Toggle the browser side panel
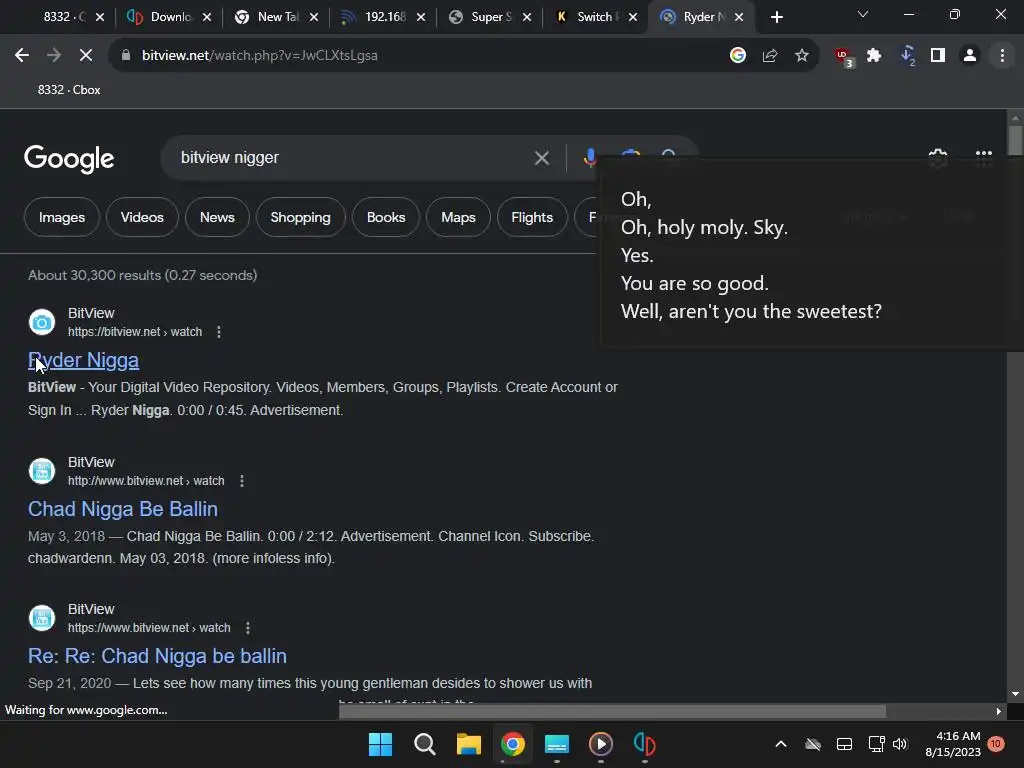 (938, 56)
